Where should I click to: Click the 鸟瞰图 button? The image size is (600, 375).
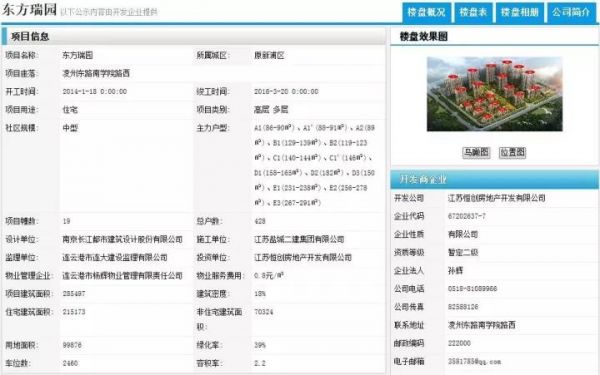tap(476, 153)
